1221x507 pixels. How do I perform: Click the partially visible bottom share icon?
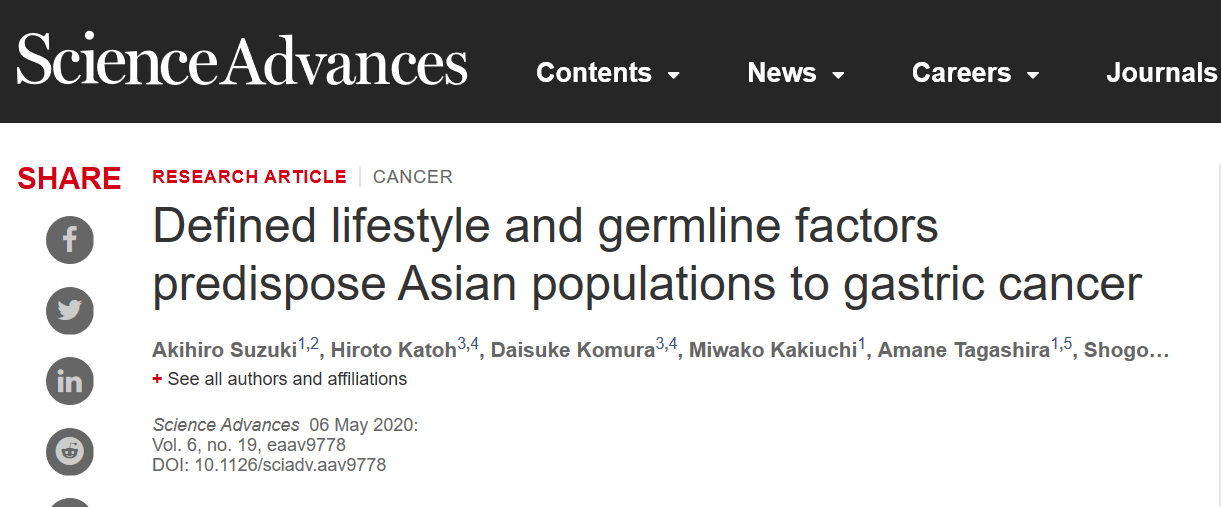click(x=70, y=503)
